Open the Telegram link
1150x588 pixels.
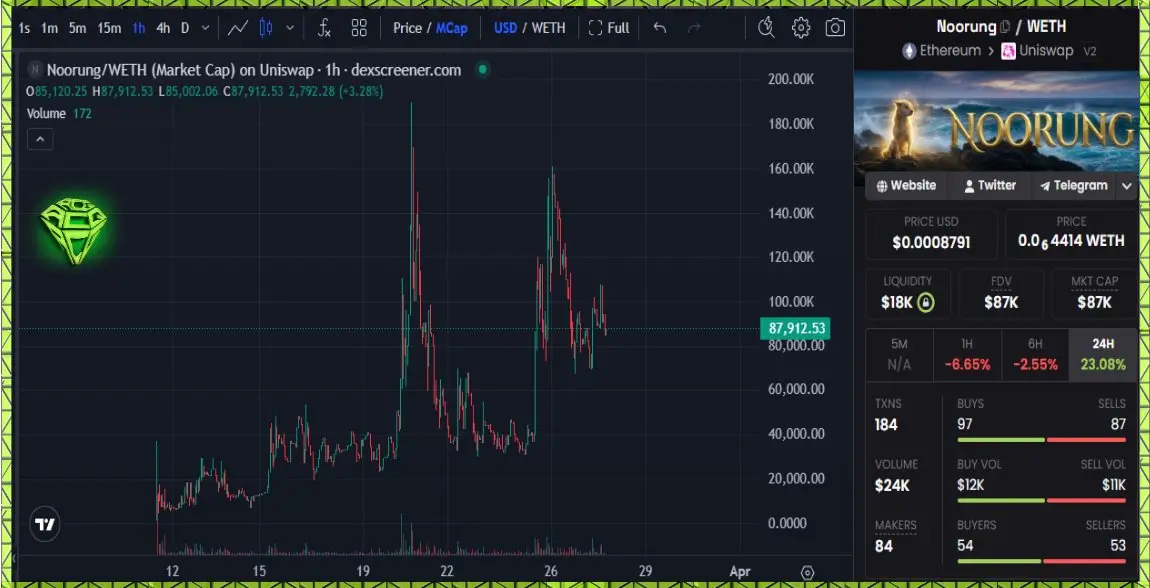click(x=1074, y=185)
